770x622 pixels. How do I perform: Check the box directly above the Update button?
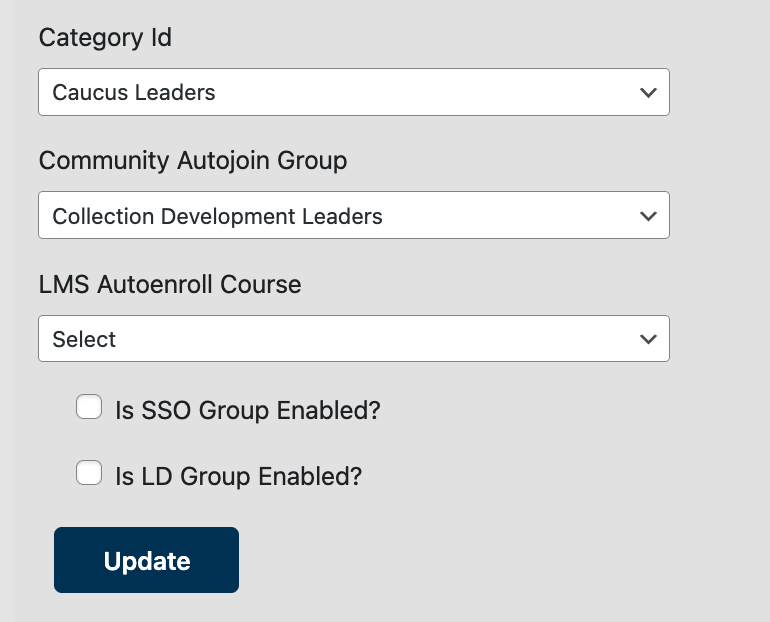pyautogui.click(x=90, y=473)
